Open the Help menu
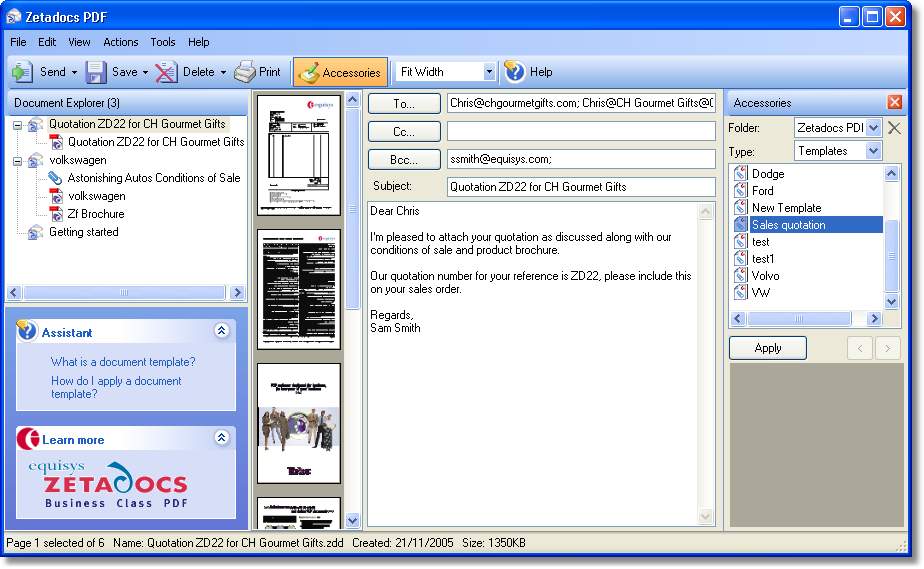 coord(199,42)
